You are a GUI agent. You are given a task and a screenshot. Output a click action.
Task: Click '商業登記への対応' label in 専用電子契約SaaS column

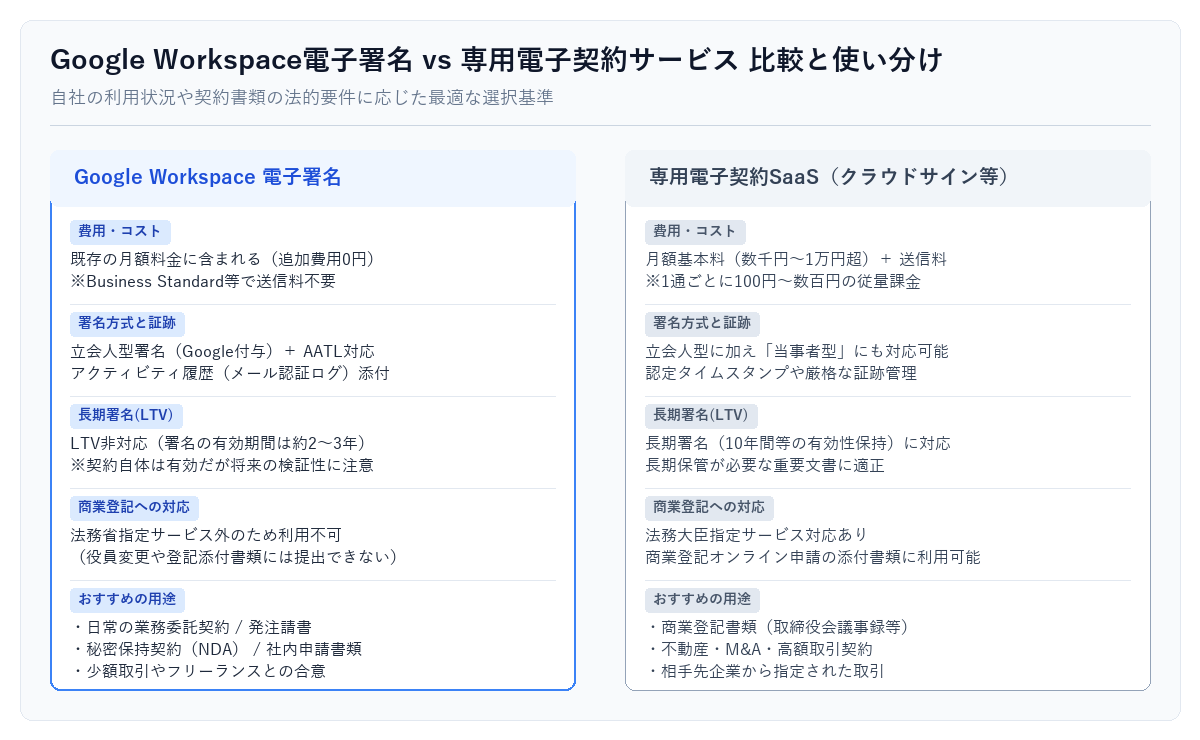click(709, 508)
